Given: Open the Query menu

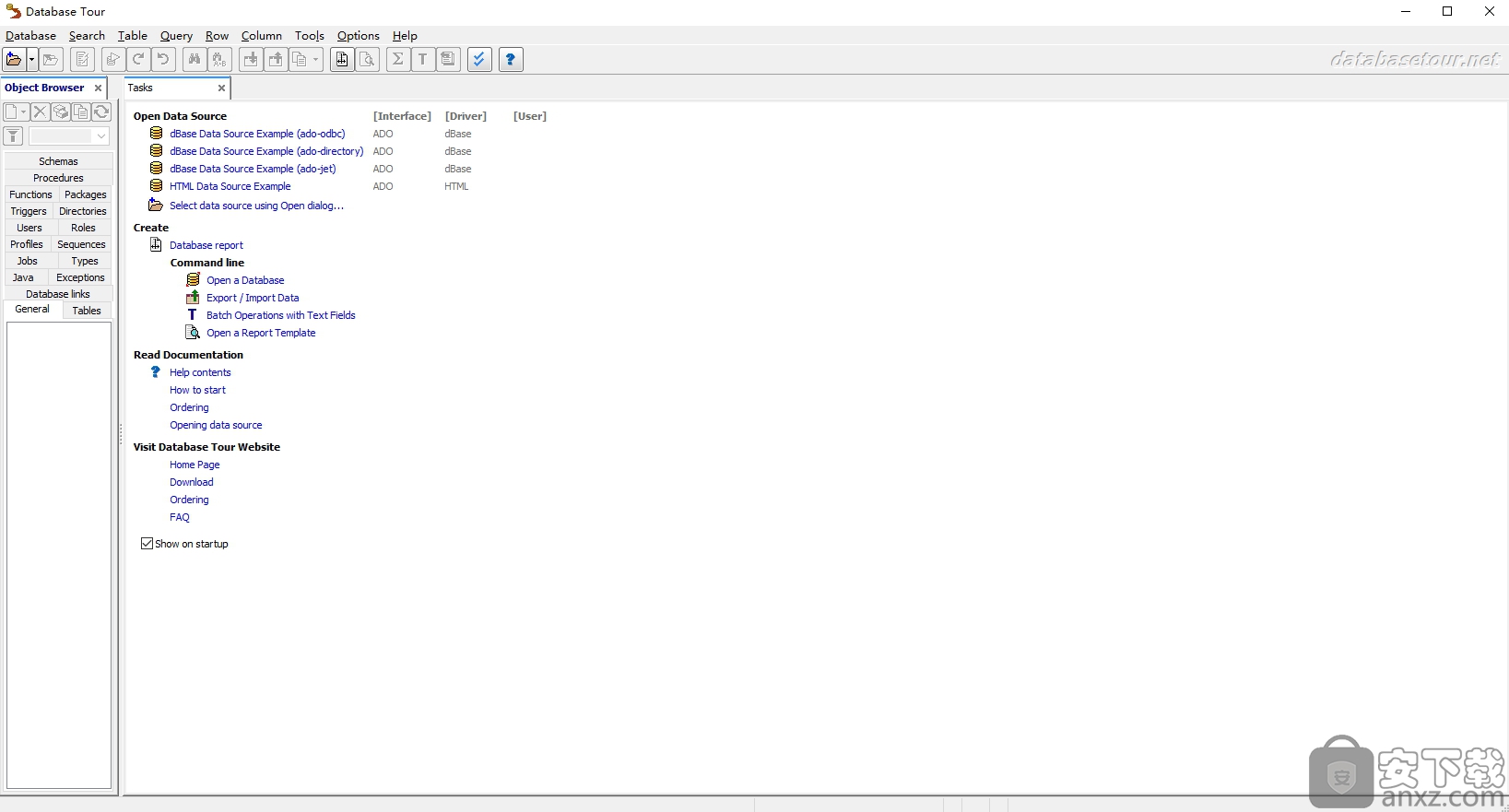Looking at the screenshot, I should click(176, 36).
